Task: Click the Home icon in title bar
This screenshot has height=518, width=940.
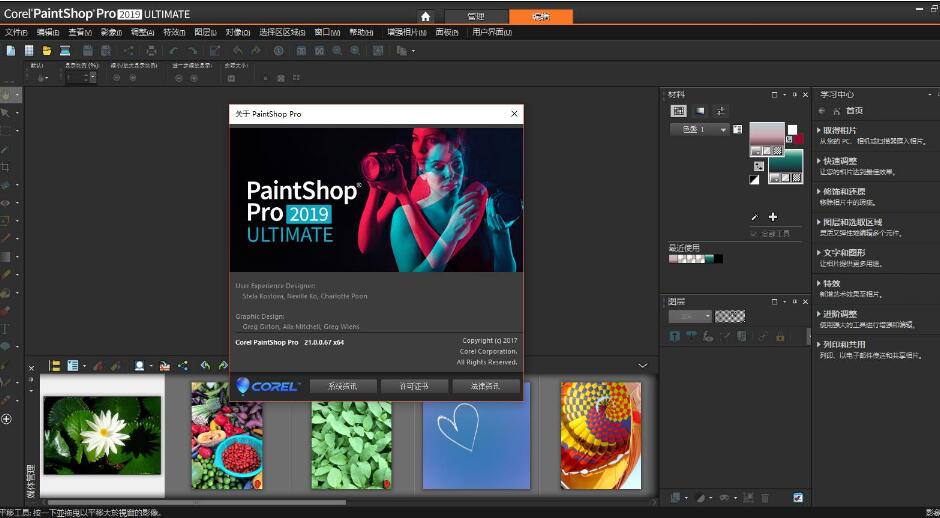Action: pos(426,16)
